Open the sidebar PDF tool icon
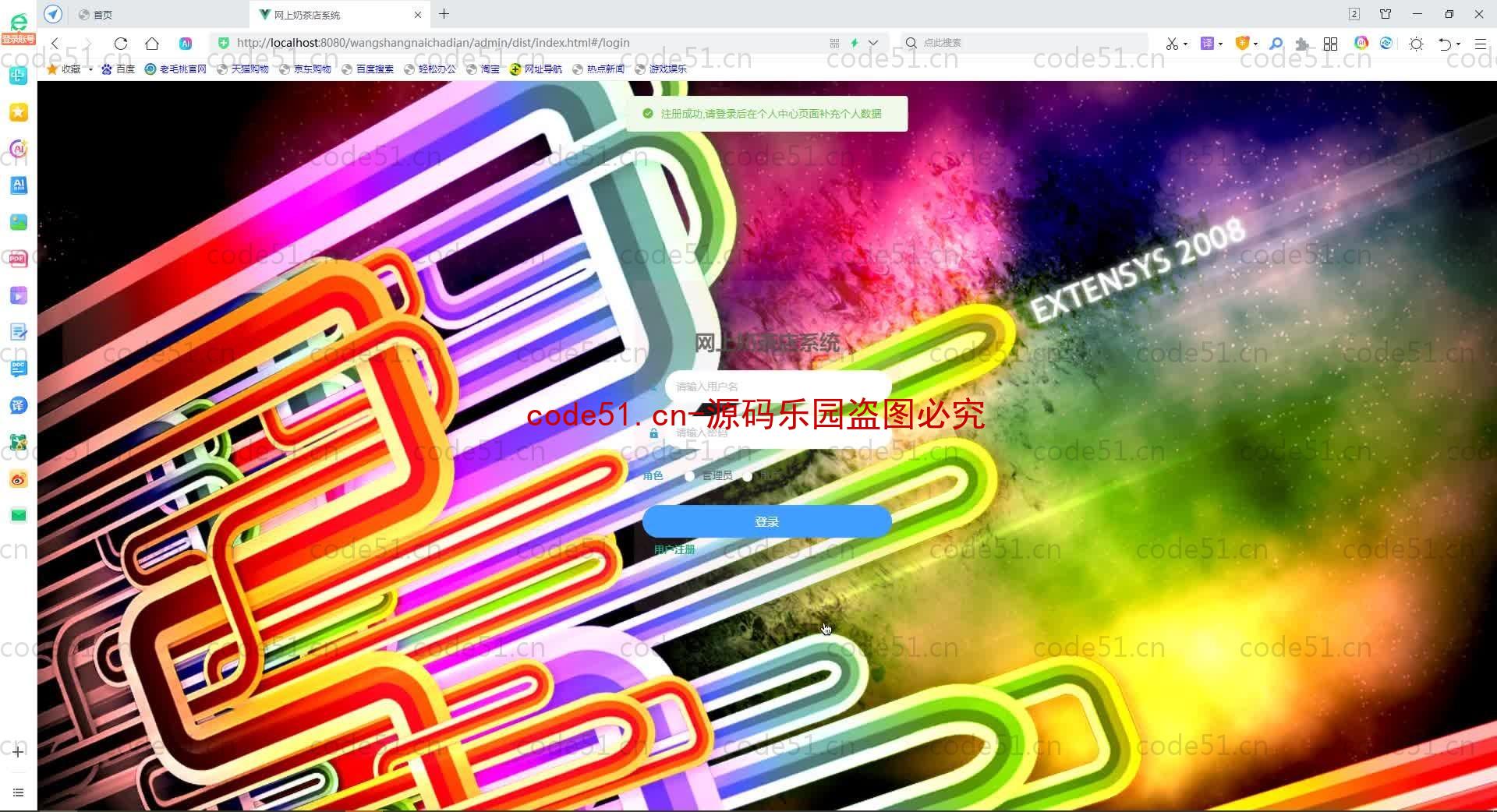 [19, 258]
